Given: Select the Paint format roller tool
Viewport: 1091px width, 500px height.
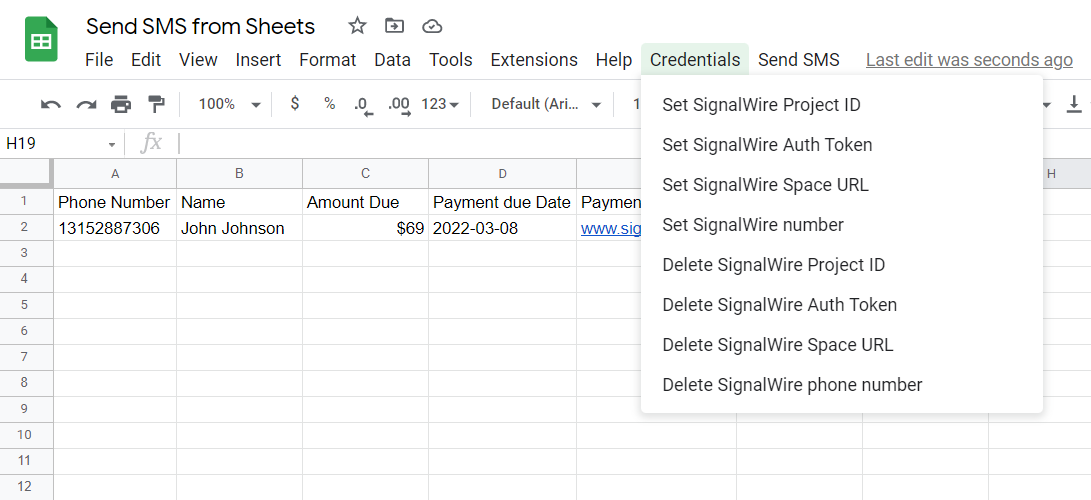Looking at the screenshot, I should (x=156, y=104).
